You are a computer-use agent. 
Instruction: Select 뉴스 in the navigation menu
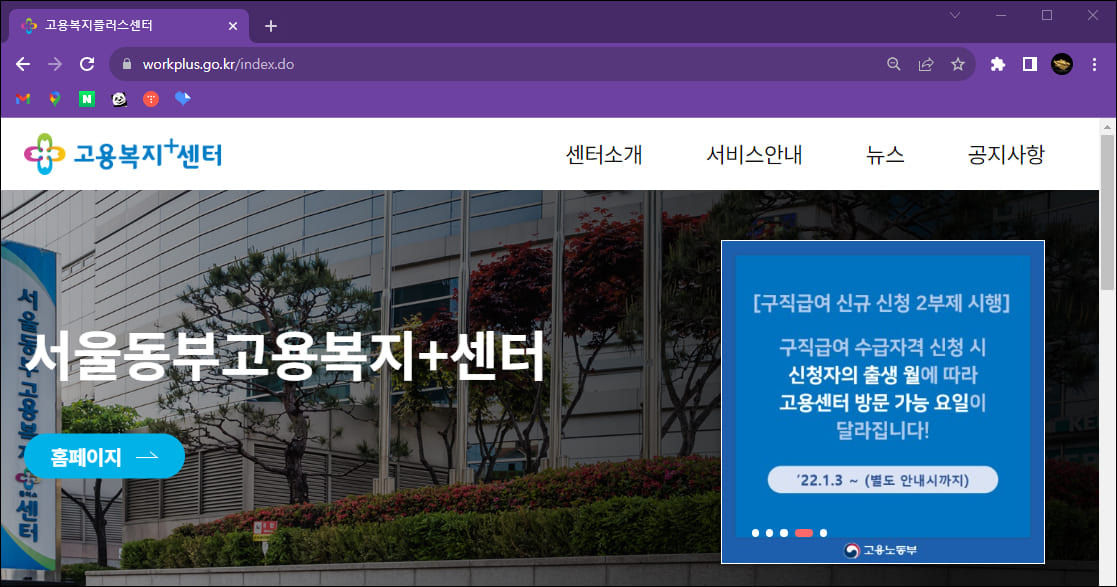click(884, 155)
